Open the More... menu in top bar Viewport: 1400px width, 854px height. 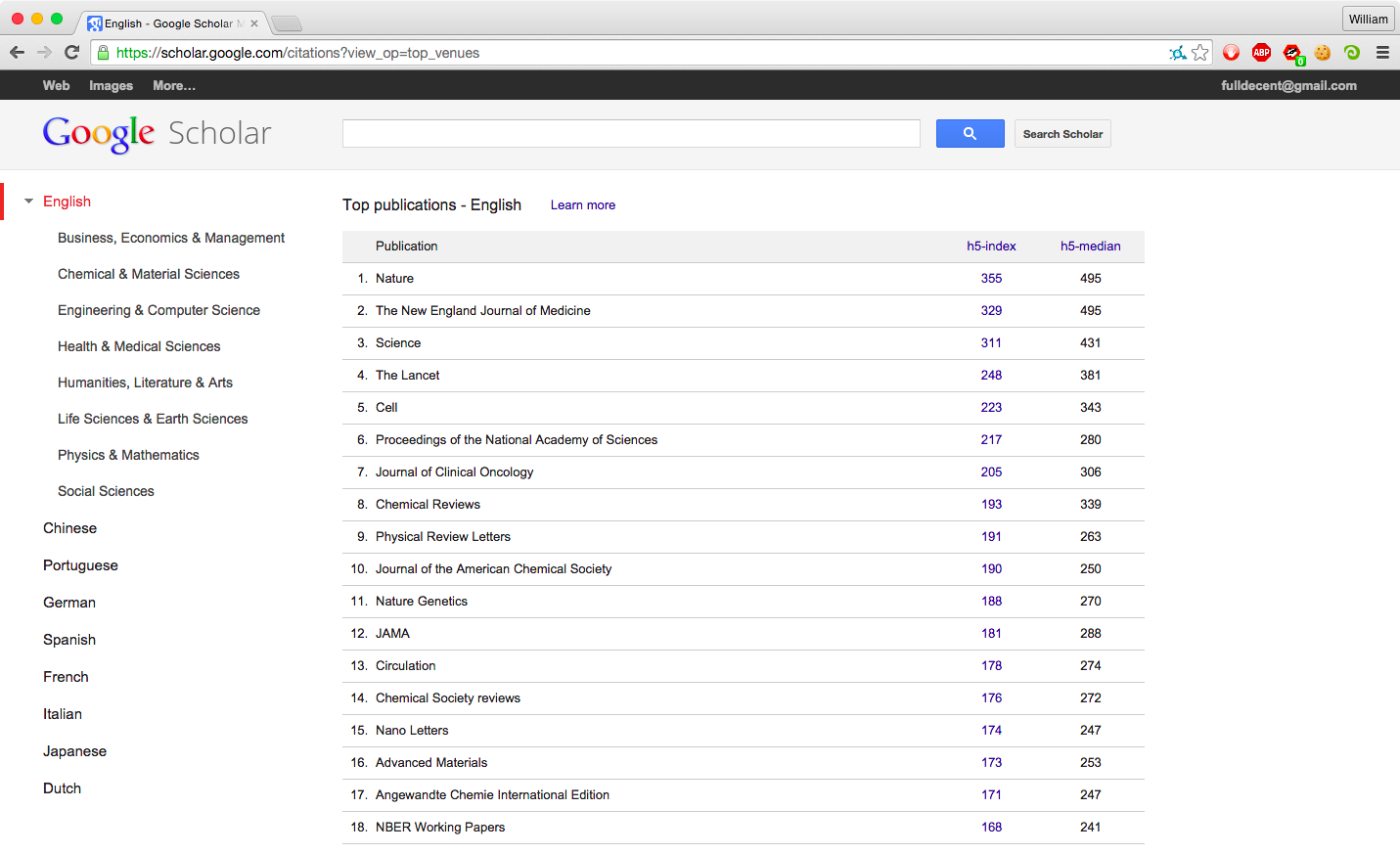(x=174, y=86)
